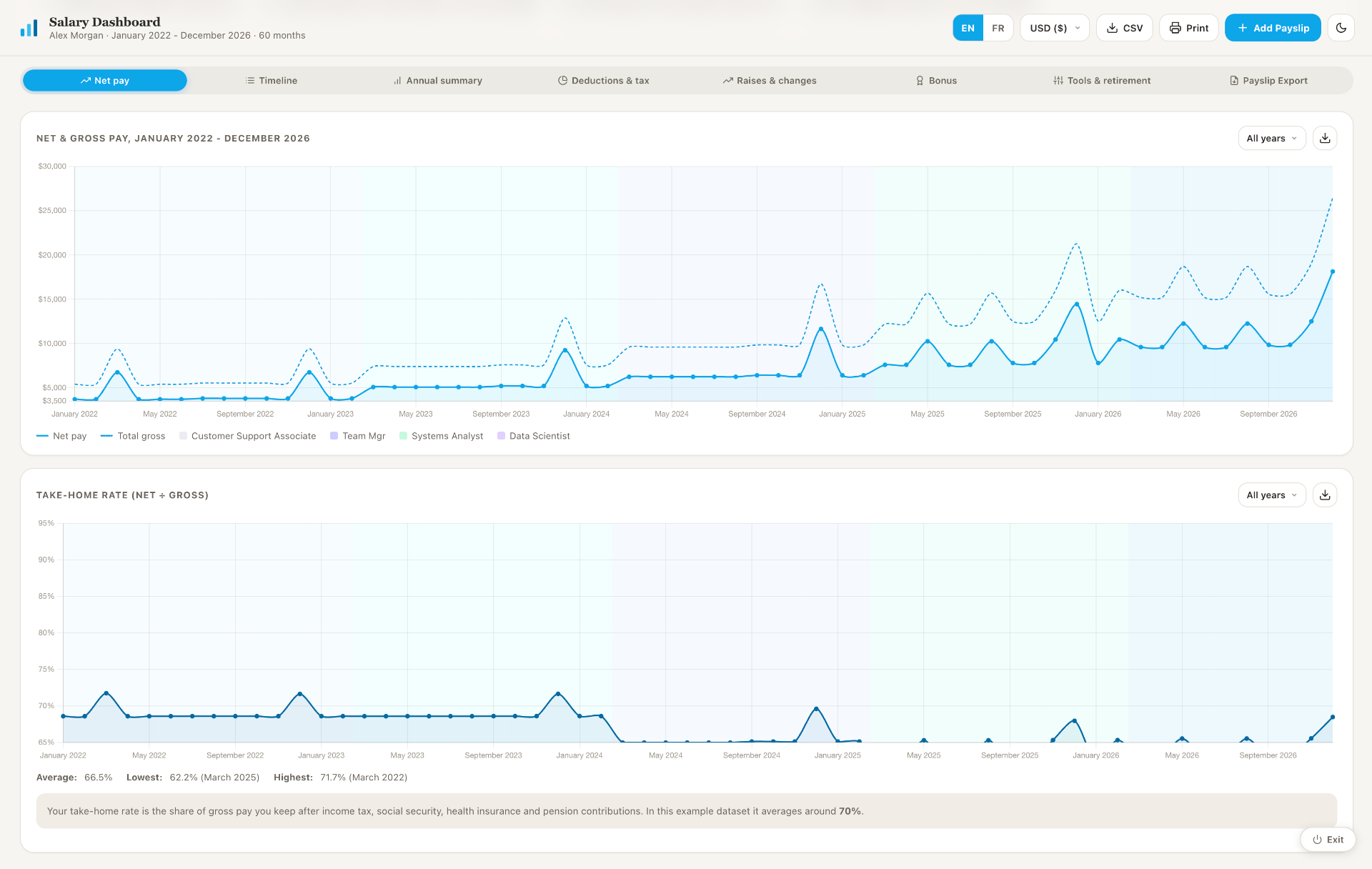Click the 95% y-axis label
The image size is (1372, 869).
pyautogui.click(x=46, y=523)
